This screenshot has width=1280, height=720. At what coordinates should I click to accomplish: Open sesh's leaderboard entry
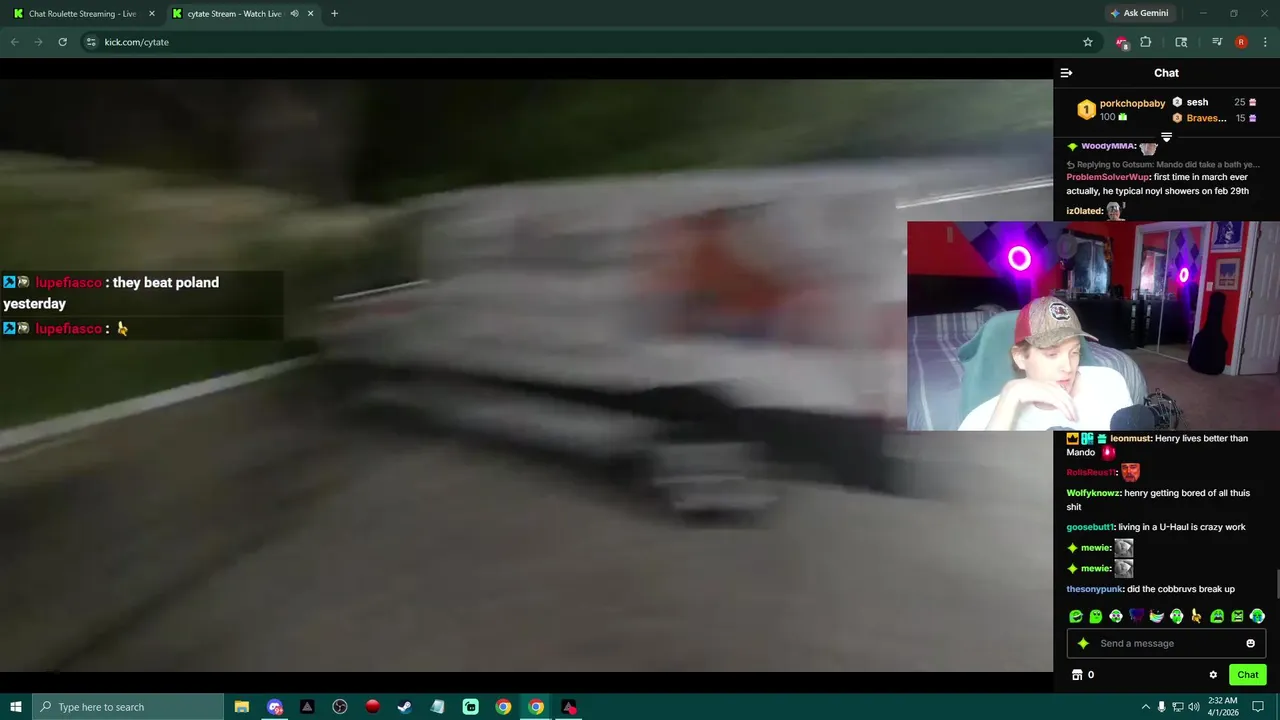tap(1215, 102)
